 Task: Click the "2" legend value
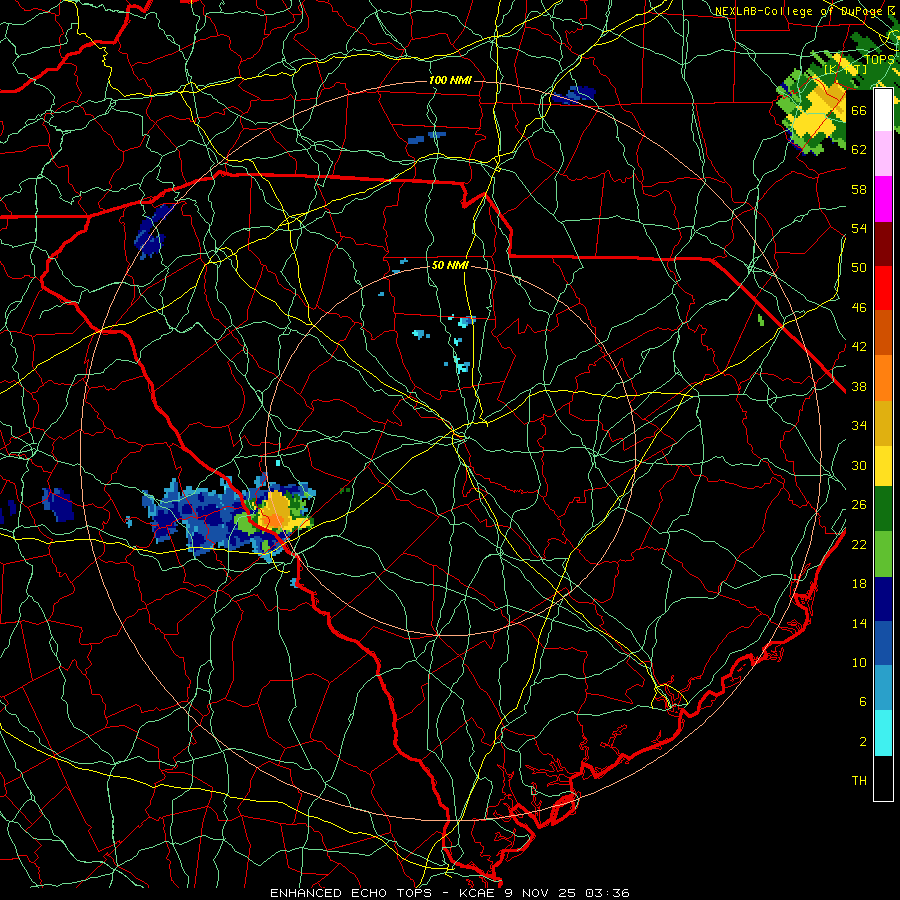863,742
